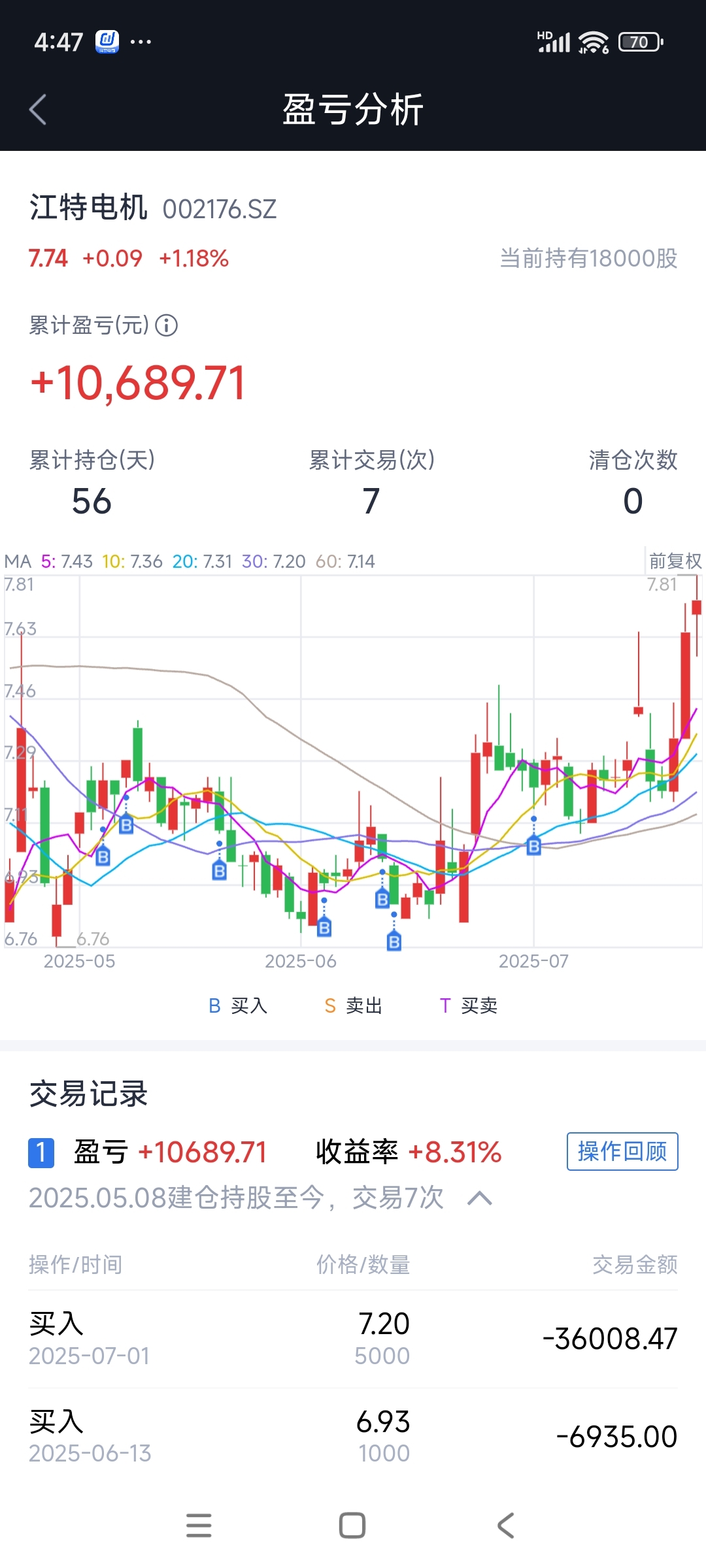
Task: Tap the T 买卖 legend item
Action: (x=469, y=1005)
